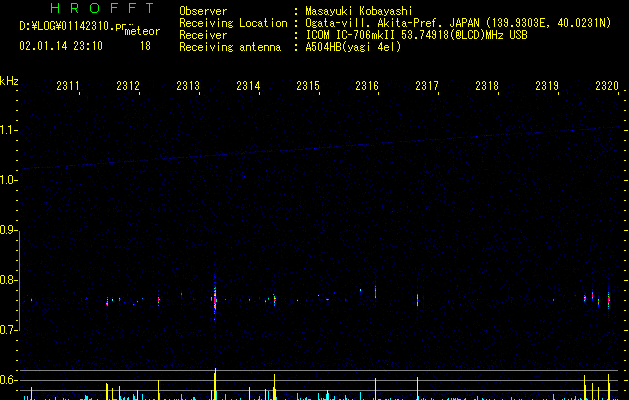Click the A504HB(yagi 4el) antenna text
Image resolution: width=629 pixels, height=400 pixels.
[x=353, y=47]
